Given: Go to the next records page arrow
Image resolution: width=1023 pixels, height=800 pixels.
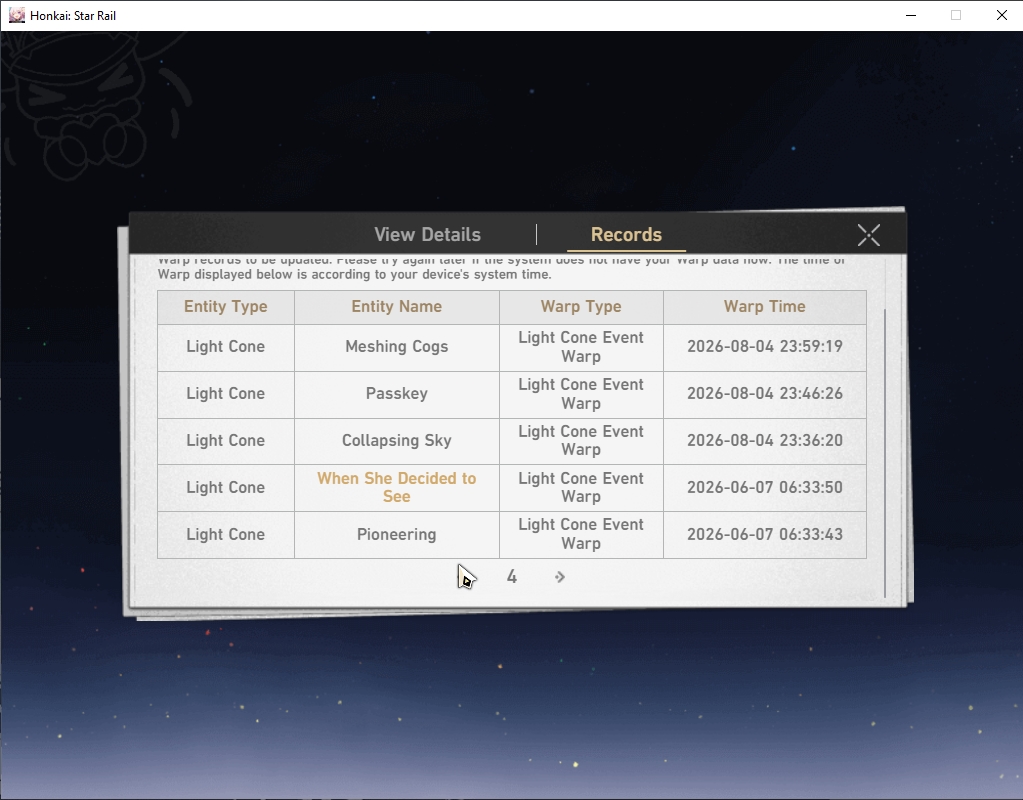Looking at the screenshot, I should (560, 577).
